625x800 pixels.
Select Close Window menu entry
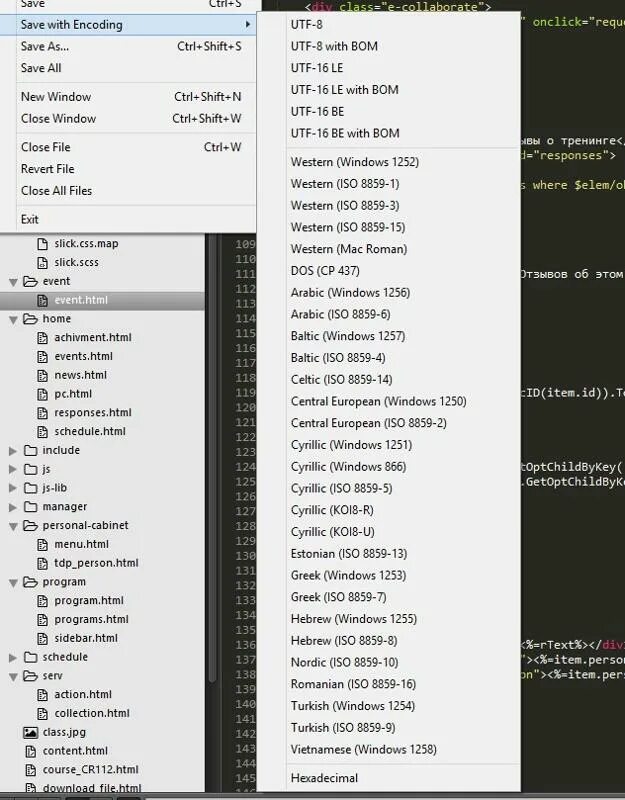pyautogui.click(x=128, y=118)
